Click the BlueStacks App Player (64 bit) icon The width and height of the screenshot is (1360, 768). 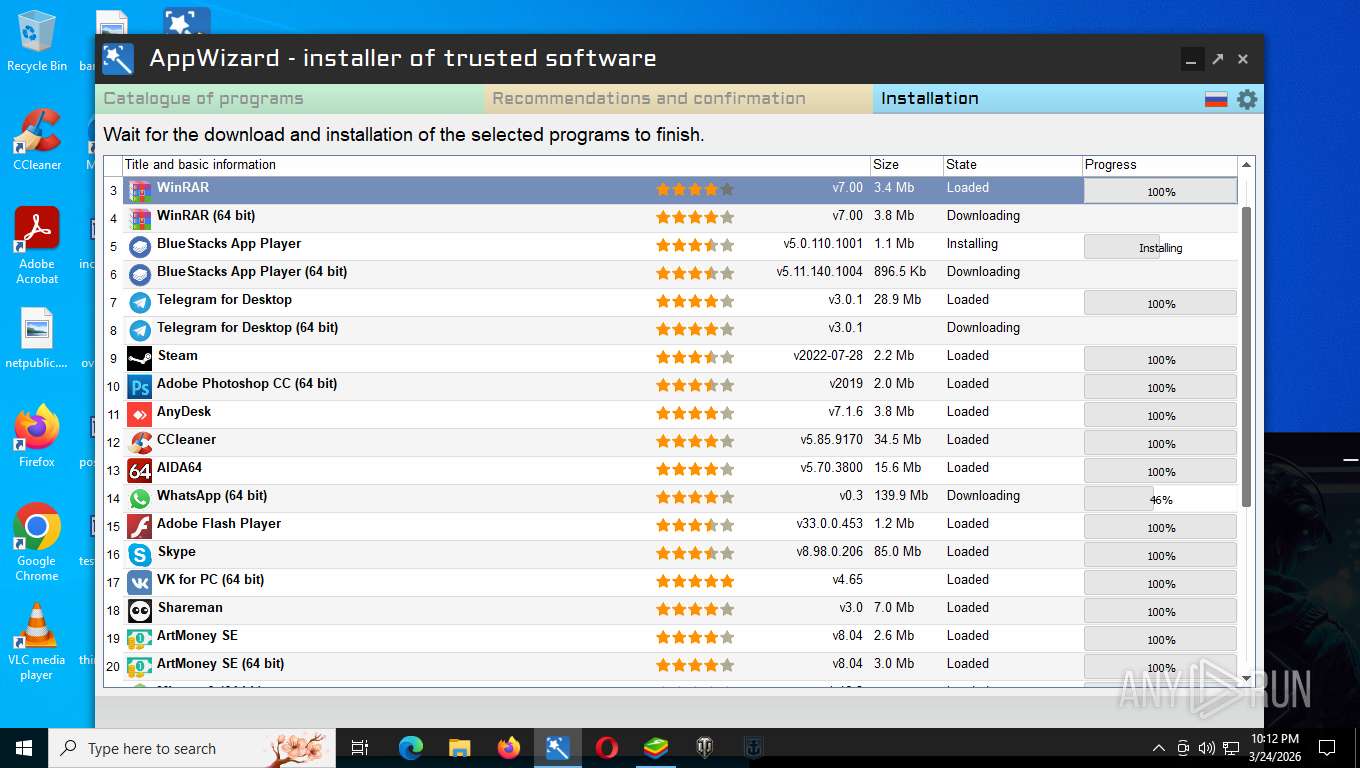point(140,274)
